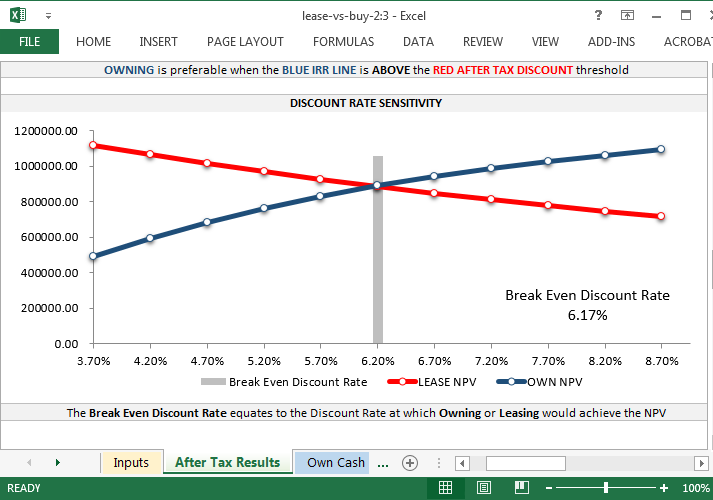Add a new sheet with plus icon
Image resolution: width=713 pixels, height=500 pixels.
click(x=409, y=463)
